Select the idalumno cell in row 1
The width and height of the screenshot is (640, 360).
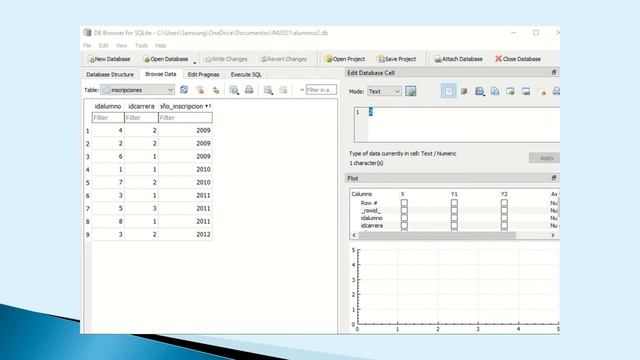point(108,131)
